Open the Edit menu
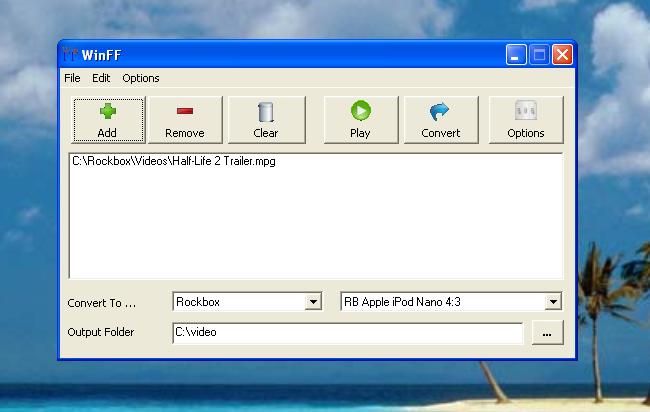Viewport: 650px width, 412px height. point(101,78)
